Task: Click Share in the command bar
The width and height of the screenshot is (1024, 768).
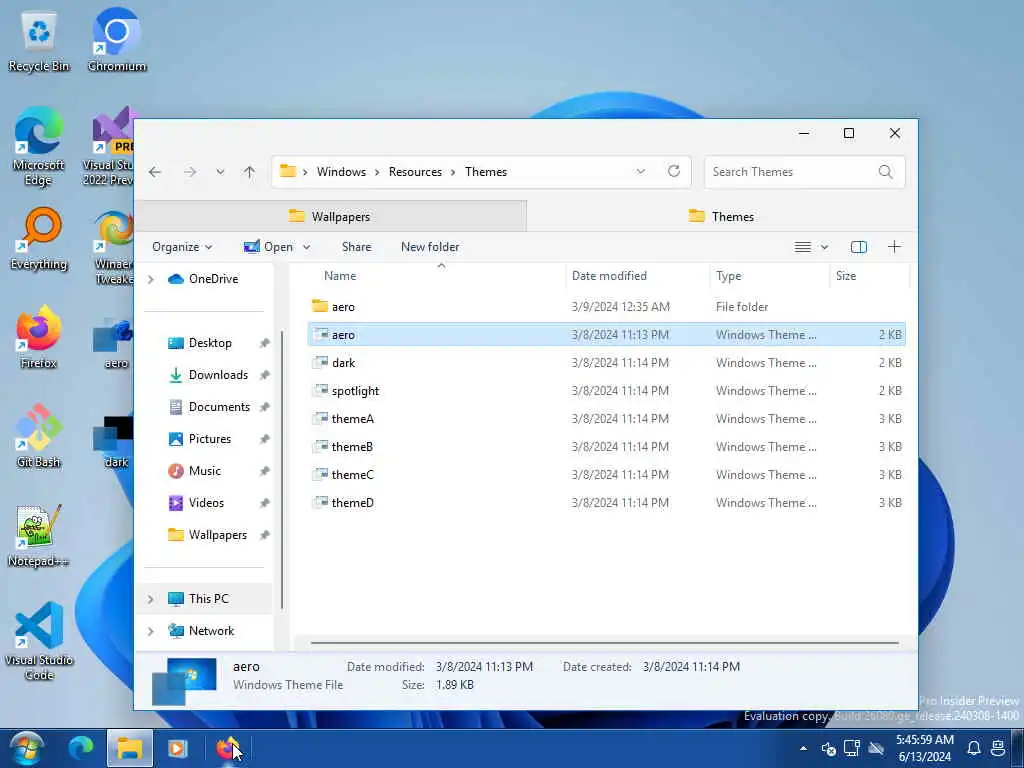Action: click(357, 247)
